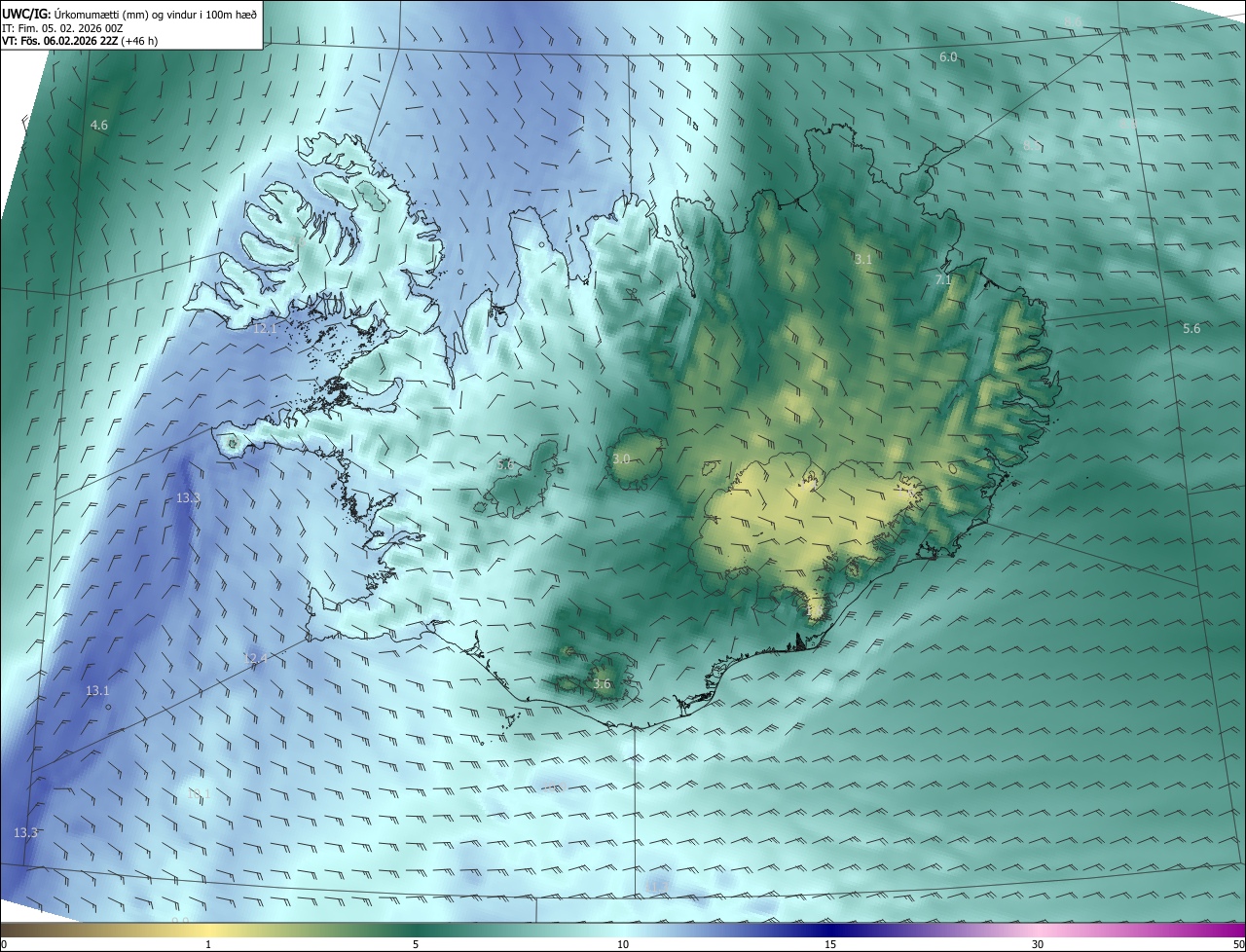1246x952 pixels.
Task: Click the 5 tick on the color scale
Action: pos(416,944)
